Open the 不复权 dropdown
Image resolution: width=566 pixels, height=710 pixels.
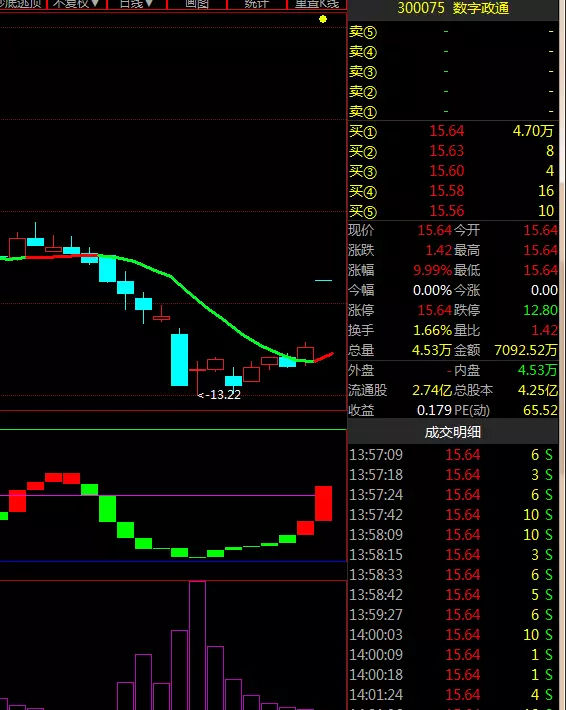tap(77, 4)
